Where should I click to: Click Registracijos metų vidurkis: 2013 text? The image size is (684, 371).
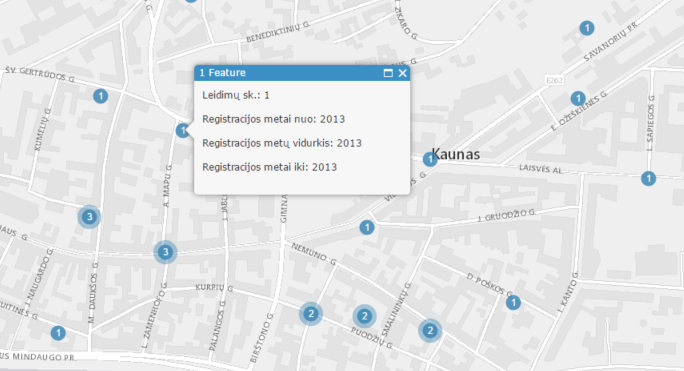click(282, 143)
